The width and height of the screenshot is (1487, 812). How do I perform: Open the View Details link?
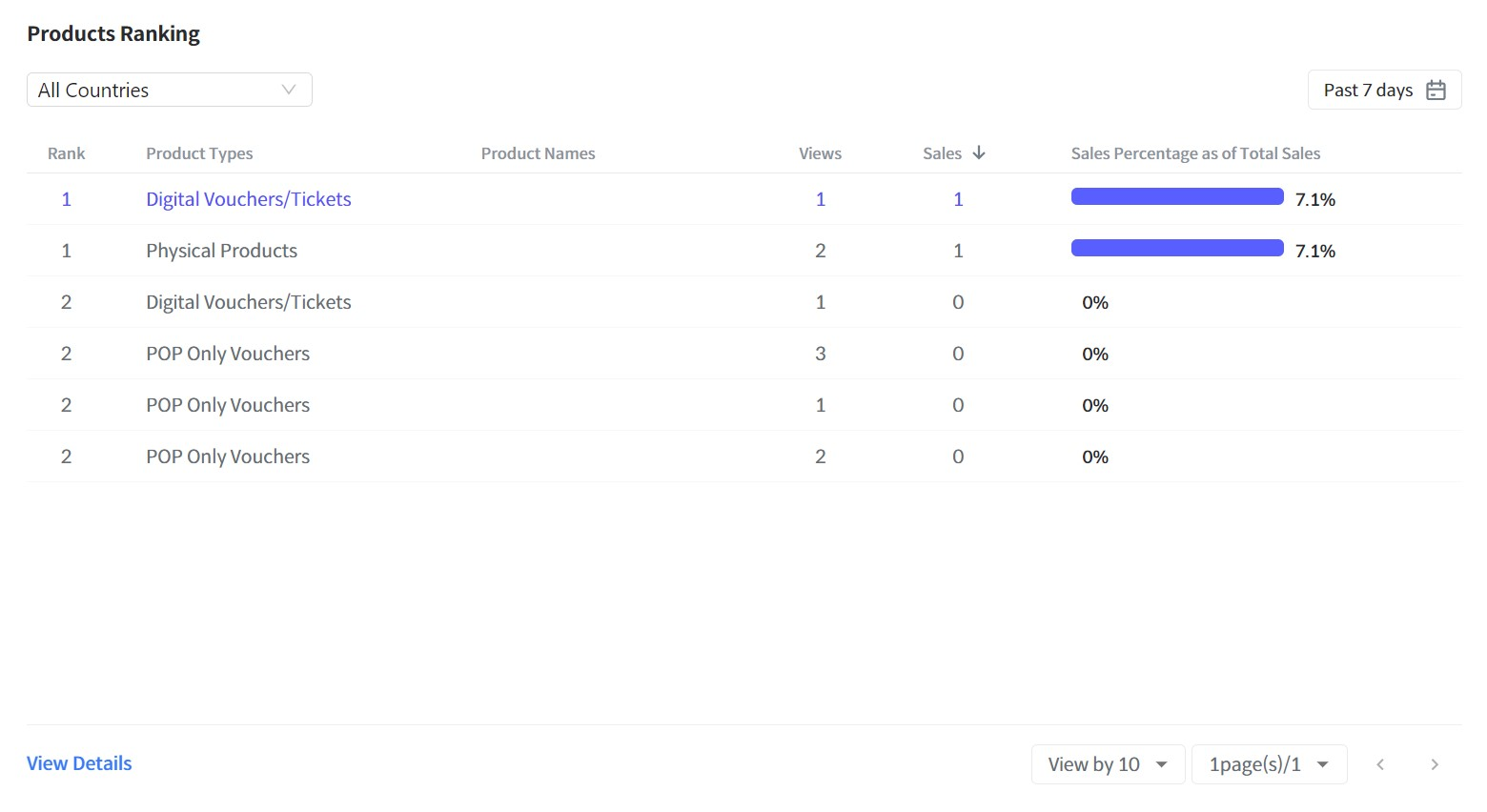coord(79,763)
